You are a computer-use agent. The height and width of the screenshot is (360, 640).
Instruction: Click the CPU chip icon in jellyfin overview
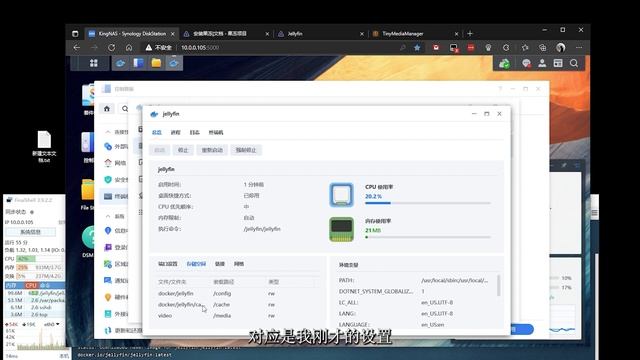click(342, 195)
